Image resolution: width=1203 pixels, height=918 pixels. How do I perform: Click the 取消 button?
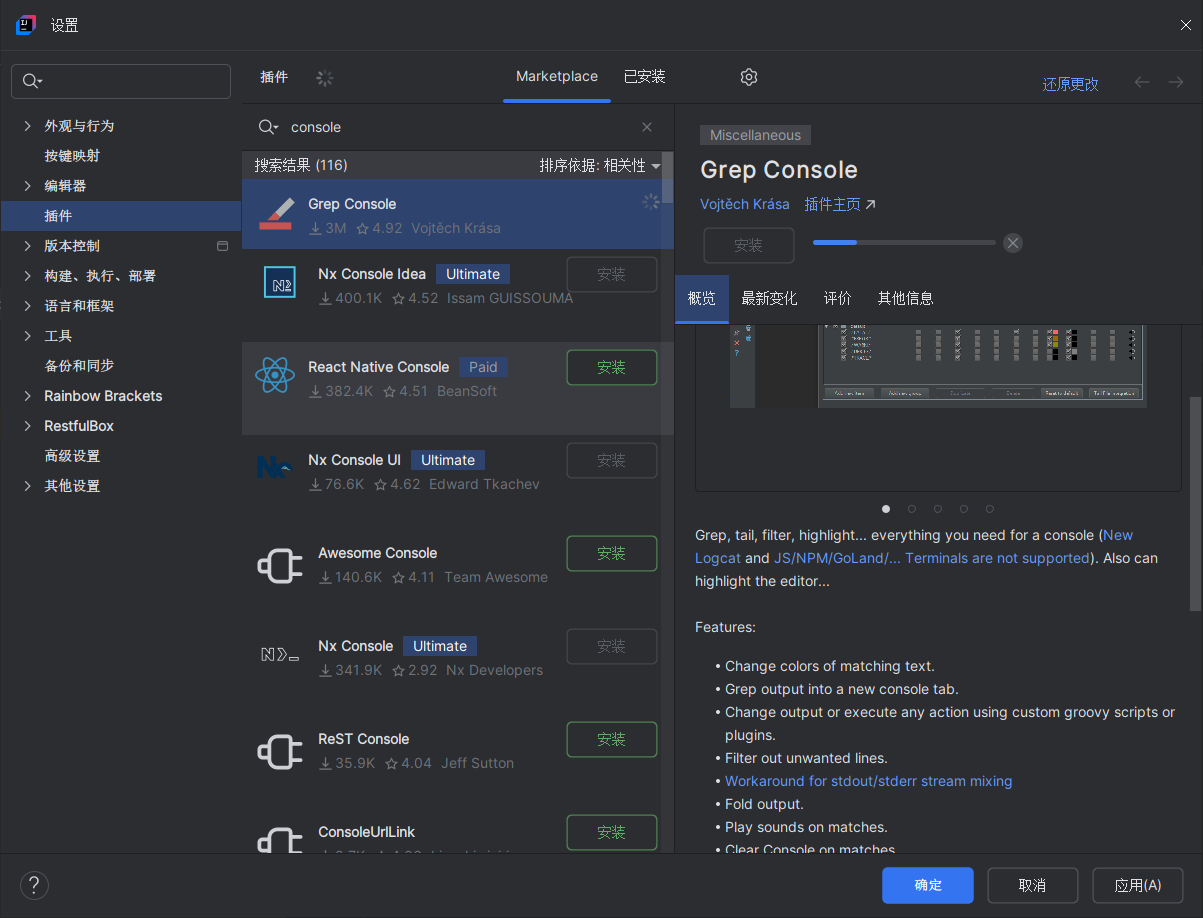point(1032,886)
